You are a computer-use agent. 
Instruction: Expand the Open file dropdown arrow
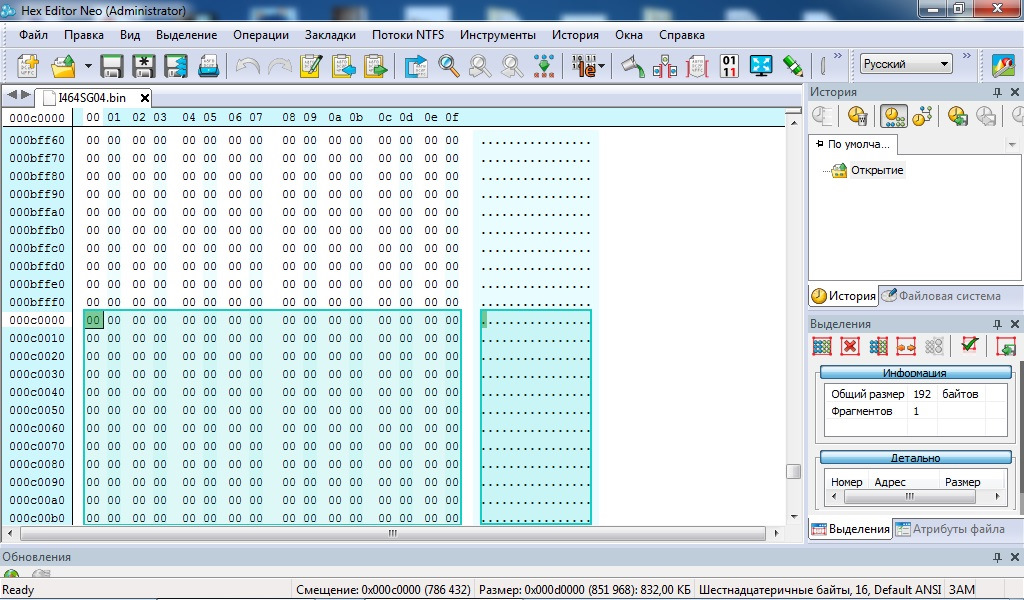88,66
